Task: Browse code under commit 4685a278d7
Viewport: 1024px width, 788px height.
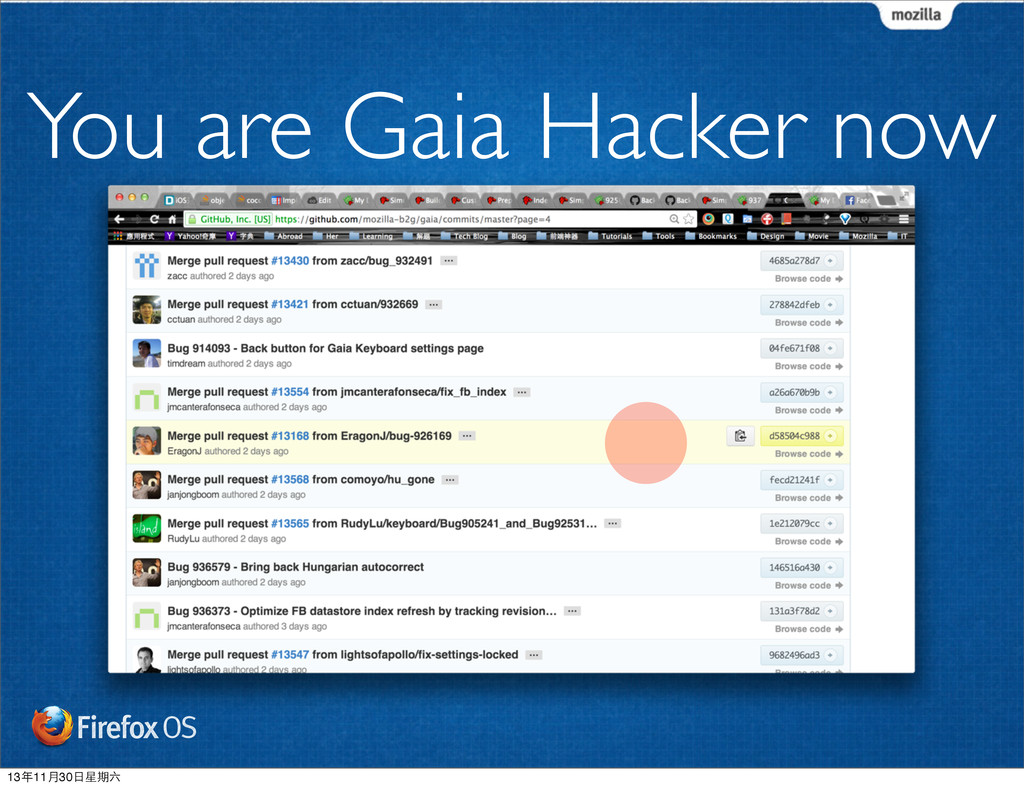Action: coord(808,278)
